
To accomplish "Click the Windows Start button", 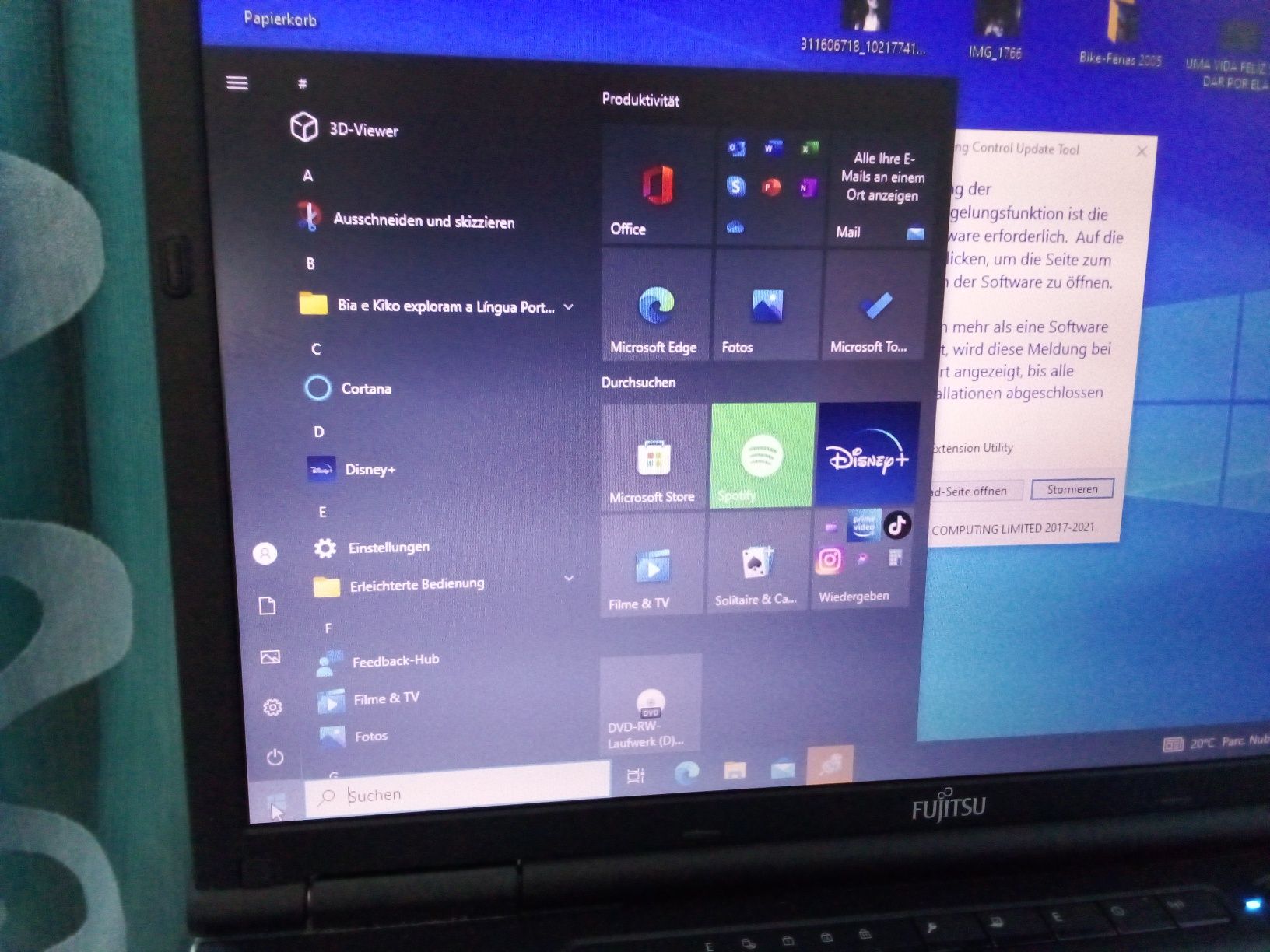I will tap(276, 803).
